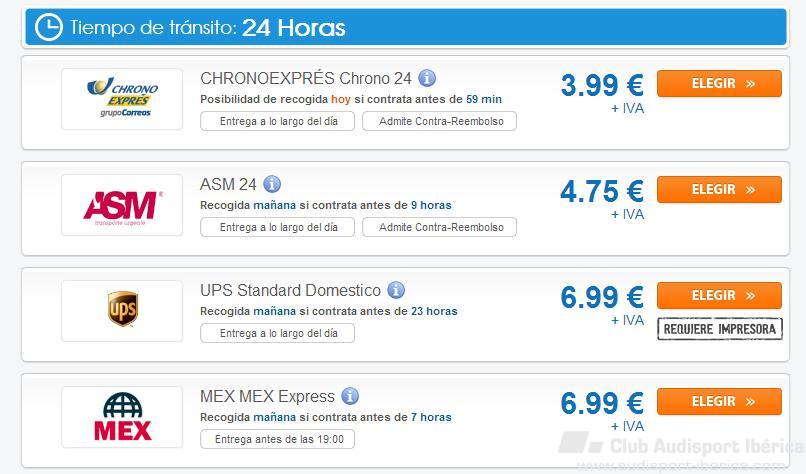This screenshot has width=806, height=474.
Task: Click info icon next to MEX Express
Action: pyautogui.click(x=350, y=396)
